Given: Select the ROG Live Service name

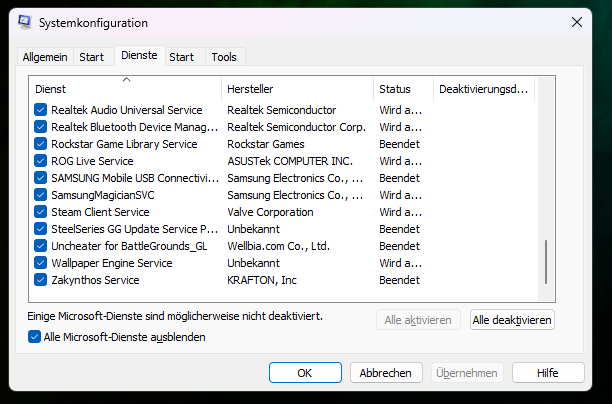Looking at the screenshot, I should coord(92,161).
